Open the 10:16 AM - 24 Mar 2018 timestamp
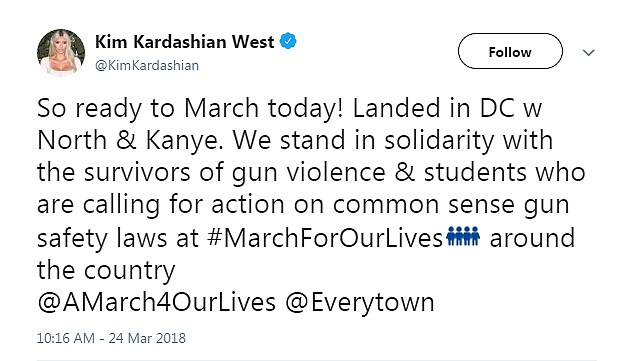The height and width of the screenshot is (361, 634). coord(111,338)
